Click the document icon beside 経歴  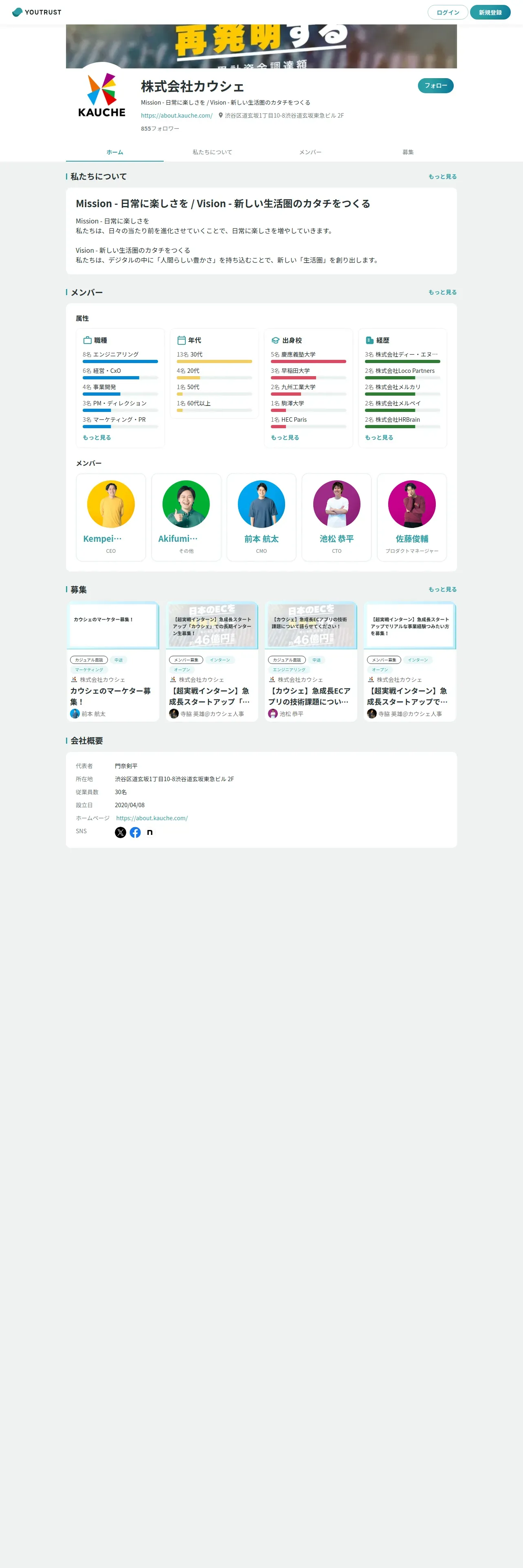[369, 340]
